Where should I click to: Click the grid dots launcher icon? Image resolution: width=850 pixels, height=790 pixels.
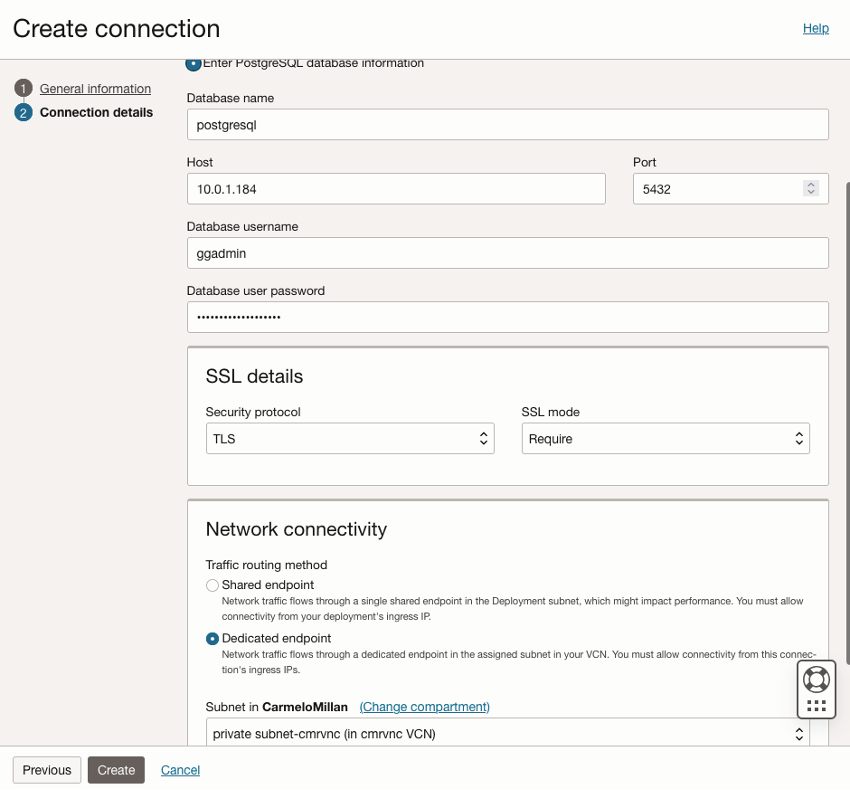(x=816, y=706)
